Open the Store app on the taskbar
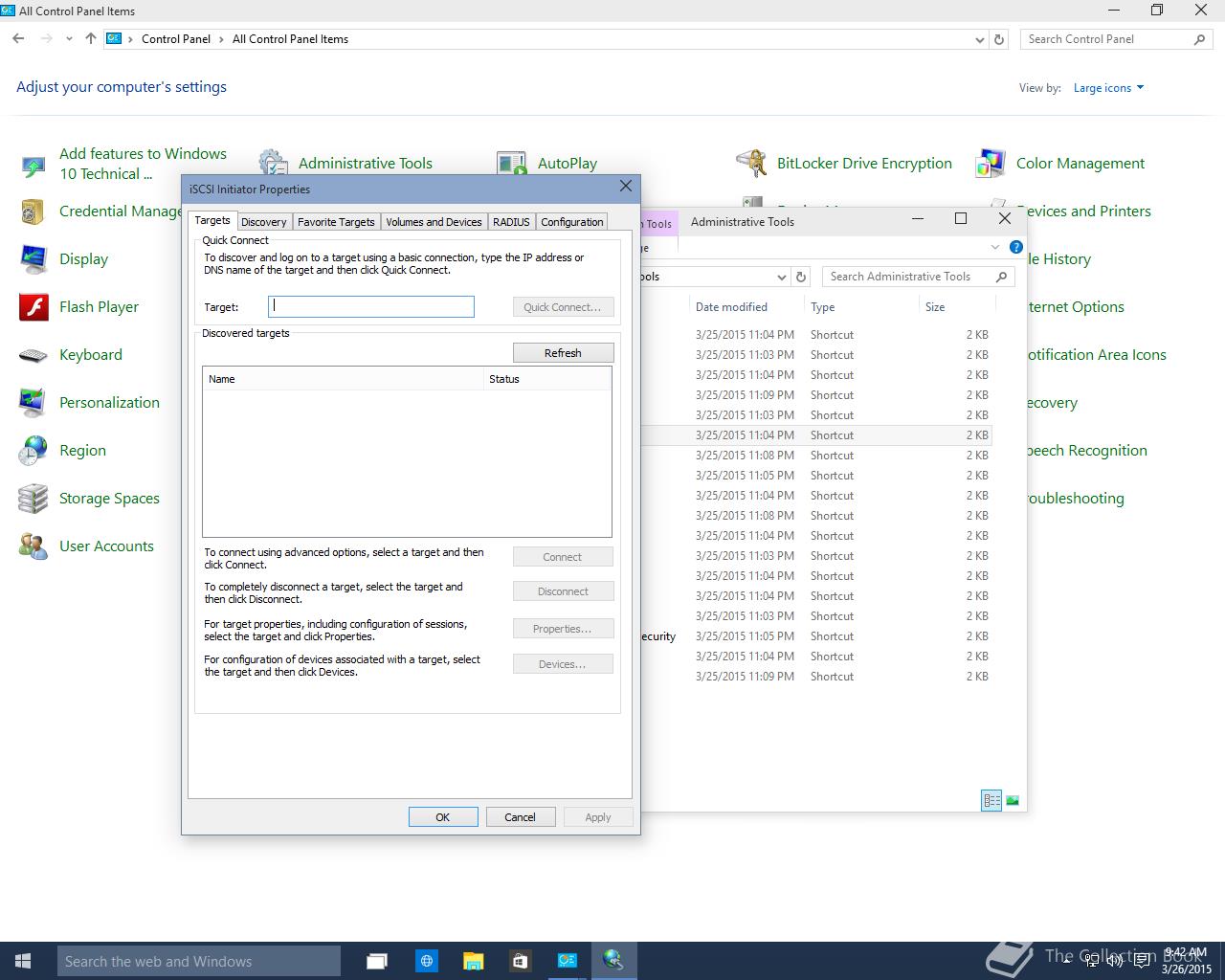The height and width of the screenshot is (980, 1225). coord(520,961)
